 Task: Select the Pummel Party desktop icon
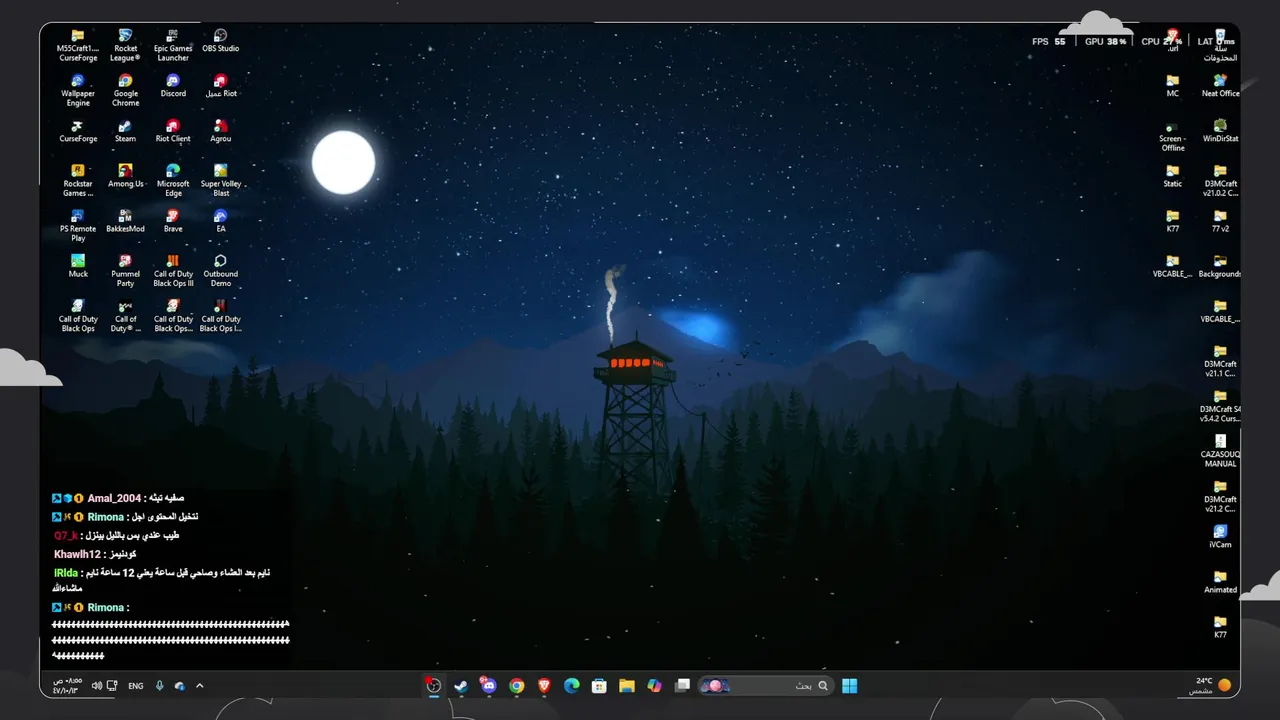tap(125, 270)
